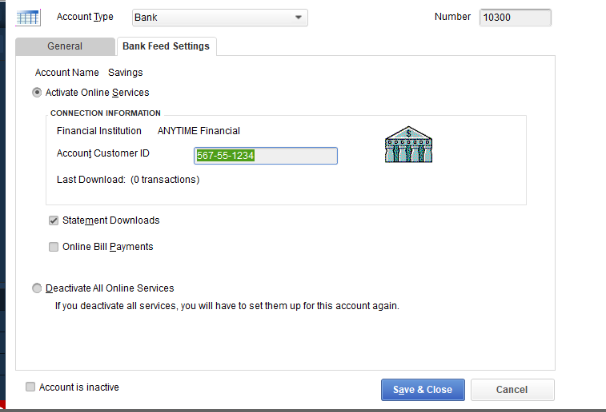Viewport: 606px width, 412px height.
Task: Click the Account Customer ID field
Action: [265, 155]
